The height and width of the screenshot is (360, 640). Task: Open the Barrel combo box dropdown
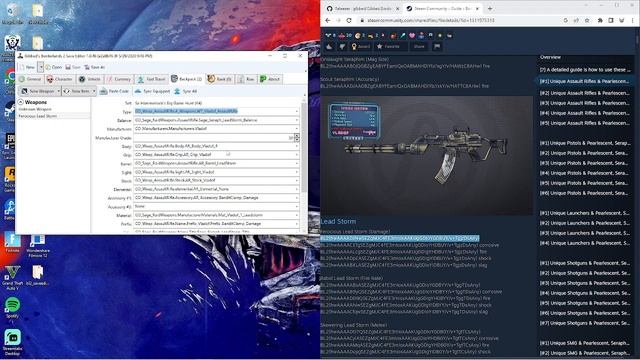pyautogui.click(x=297, y=163)
